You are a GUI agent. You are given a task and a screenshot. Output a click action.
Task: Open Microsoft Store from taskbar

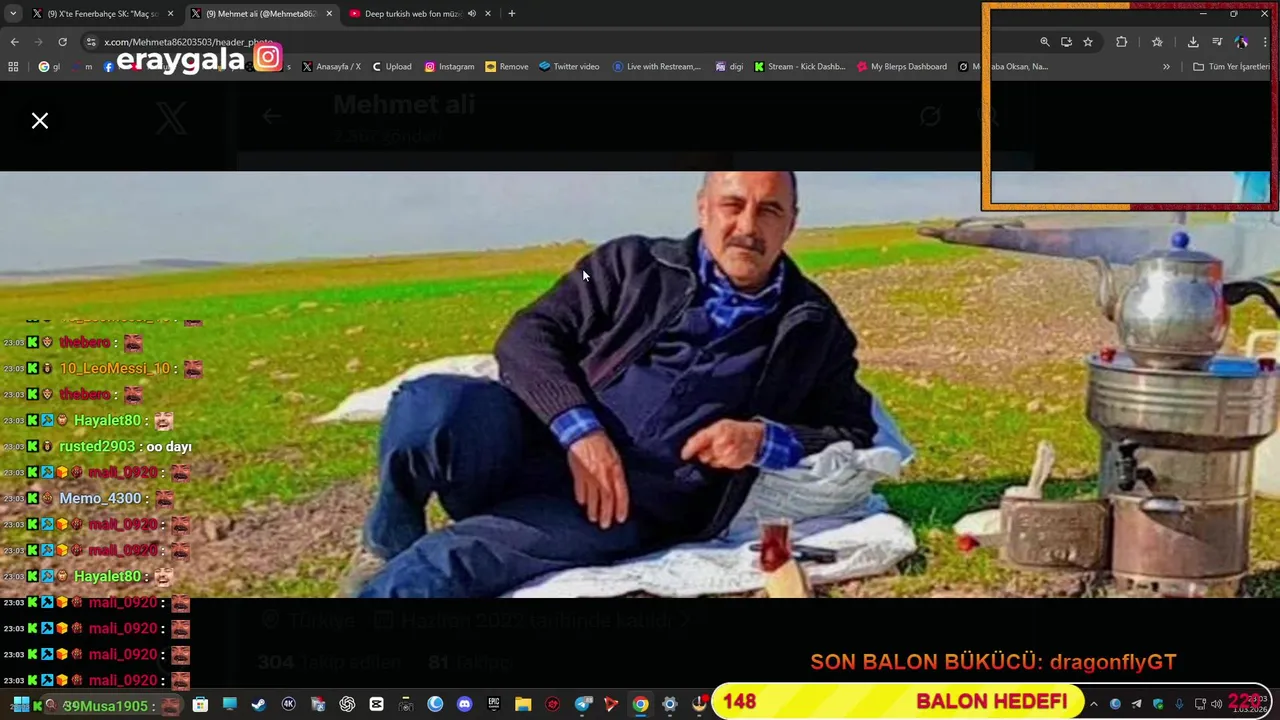pyautogui.click(x=200, y=705)
